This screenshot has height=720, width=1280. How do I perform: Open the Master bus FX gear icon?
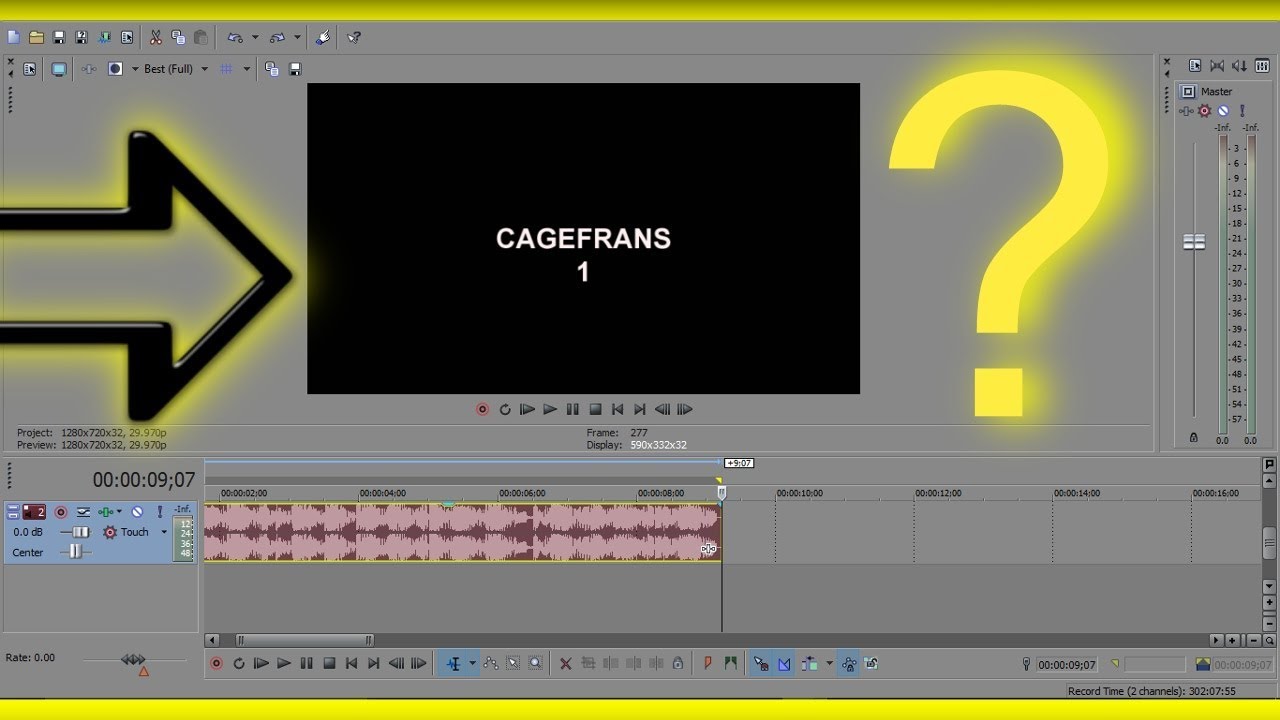(x=1204, y=111)
